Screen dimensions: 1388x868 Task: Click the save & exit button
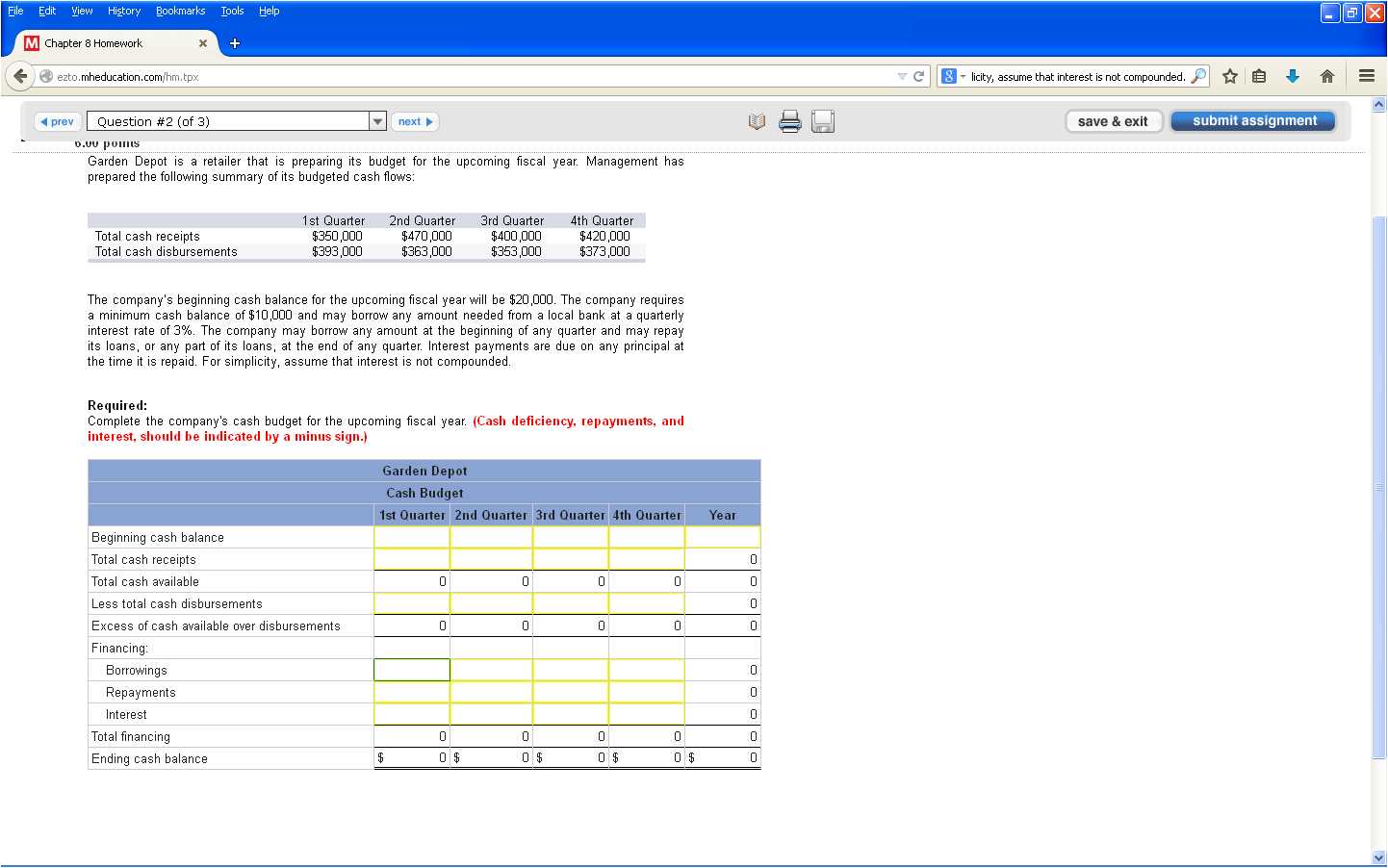(1114, 120)
